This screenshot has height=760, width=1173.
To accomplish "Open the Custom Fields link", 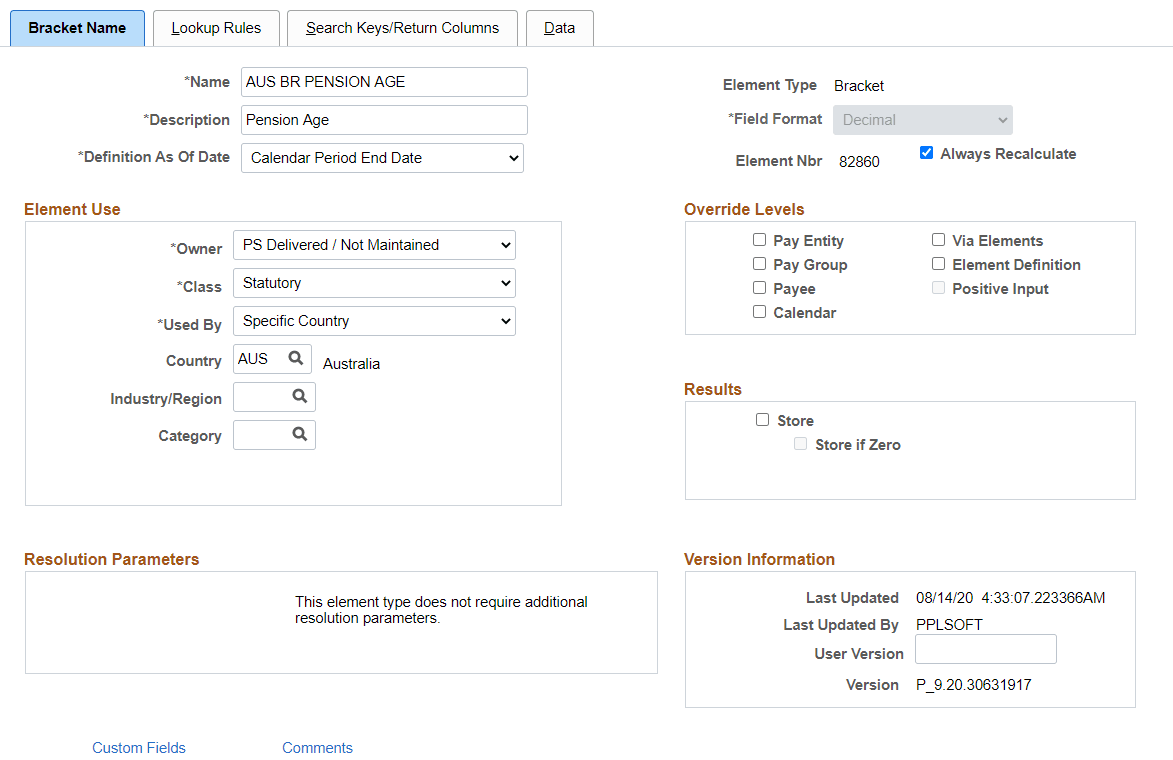I will [x=138, y=747].
